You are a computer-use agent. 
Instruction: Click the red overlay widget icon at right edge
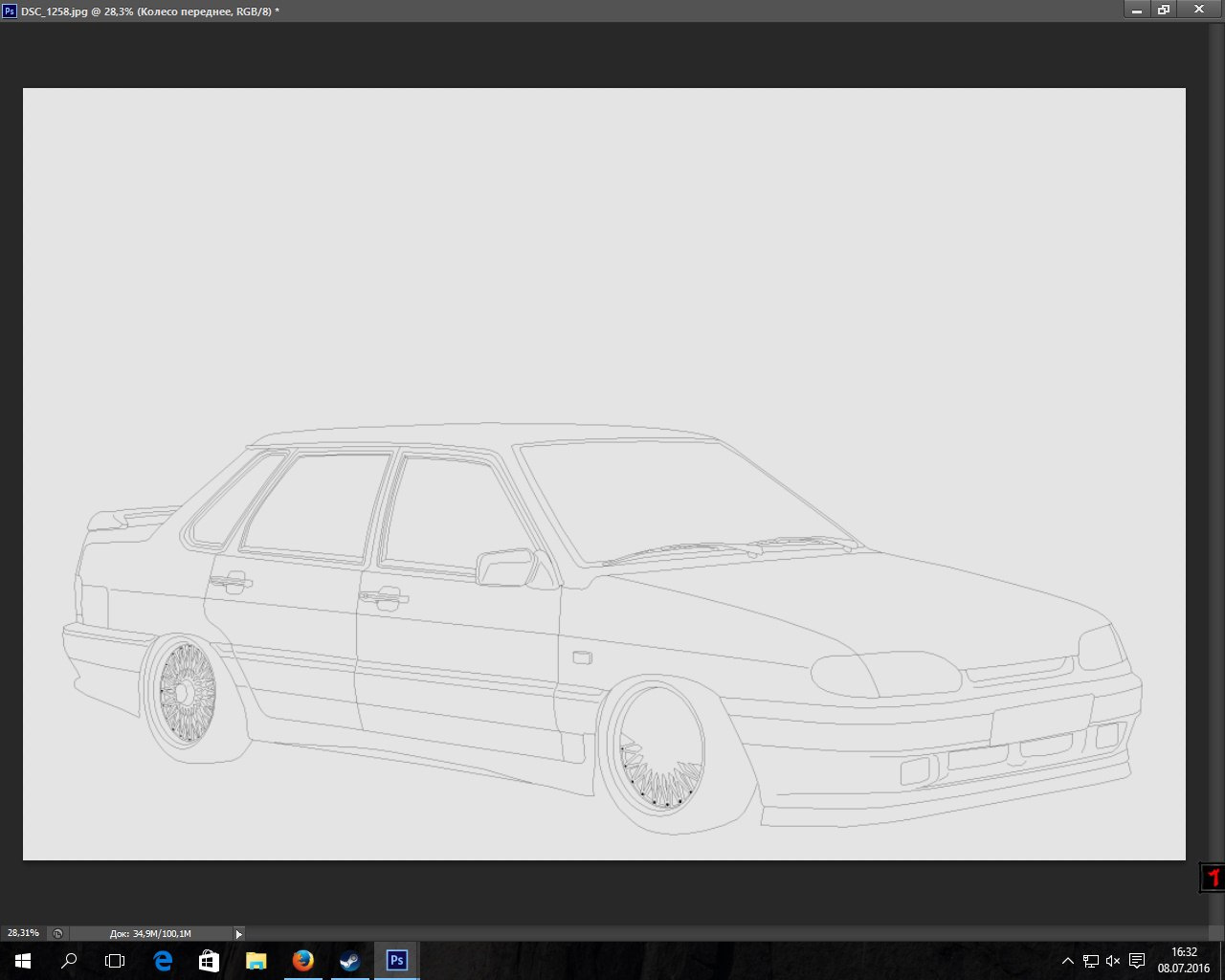click(x=1212, y=877)
